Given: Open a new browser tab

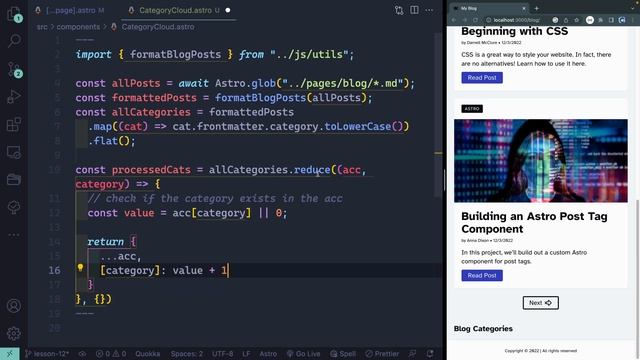Looking at the screenshot, I should 536,8.
